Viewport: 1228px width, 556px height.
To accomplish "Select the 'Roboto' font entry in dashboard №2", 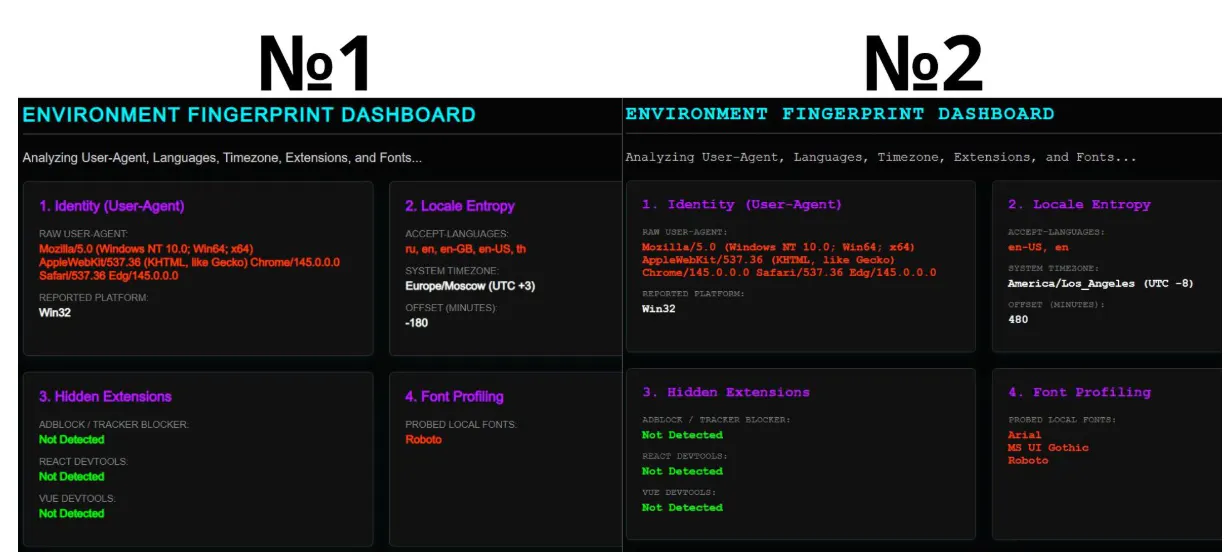I will 1028,461.
